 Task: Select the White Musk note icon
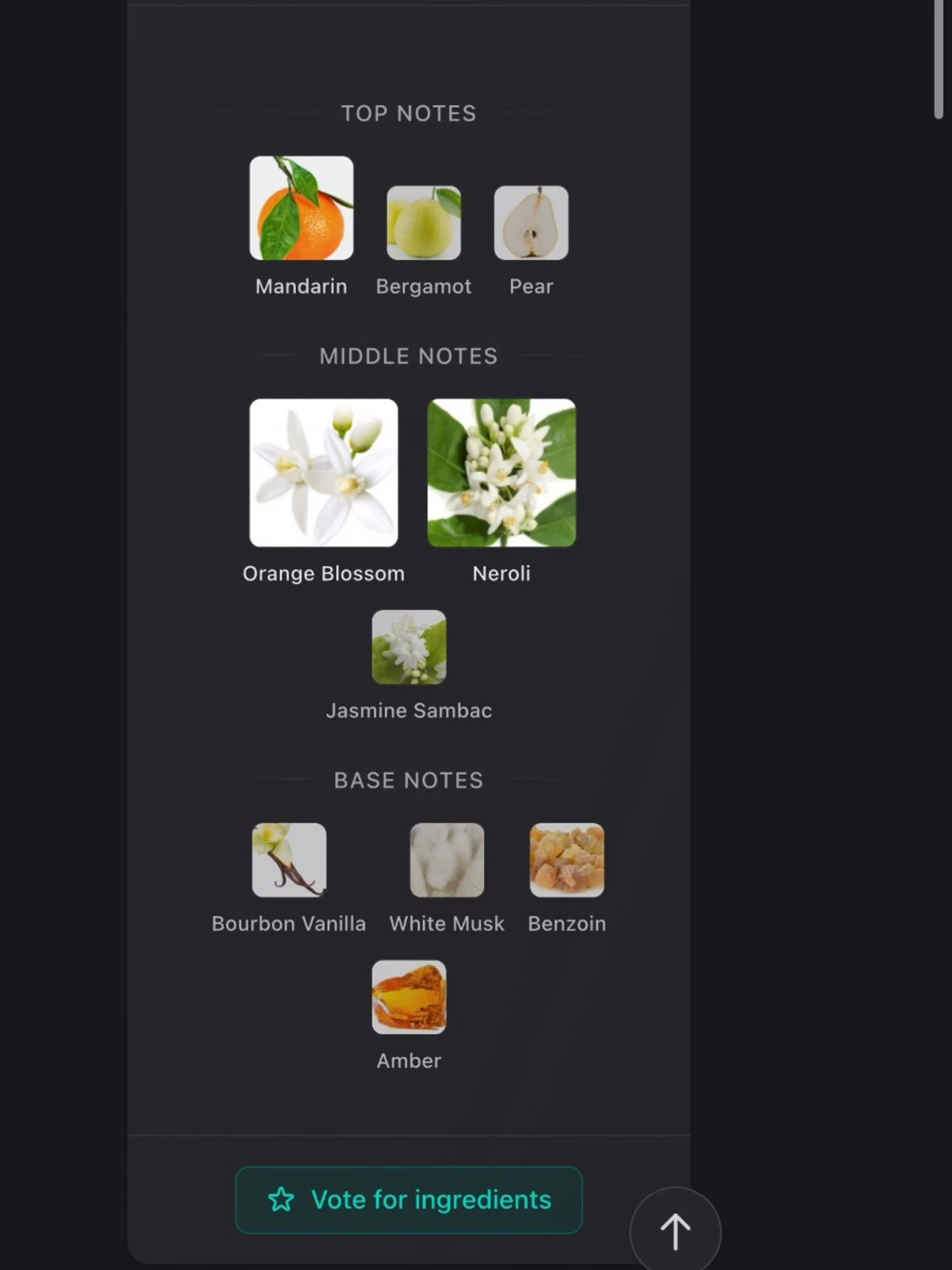(447, 860)
